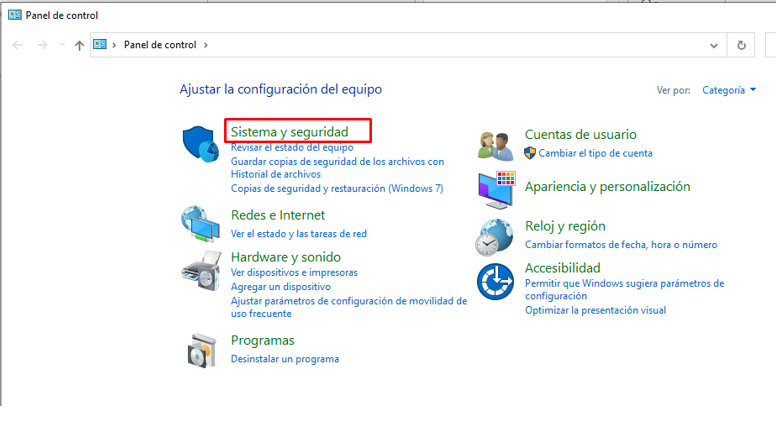Screen dimensions: 776x423
Task: Click the Hardware y sonido printer icon
Action: point(201,269)
